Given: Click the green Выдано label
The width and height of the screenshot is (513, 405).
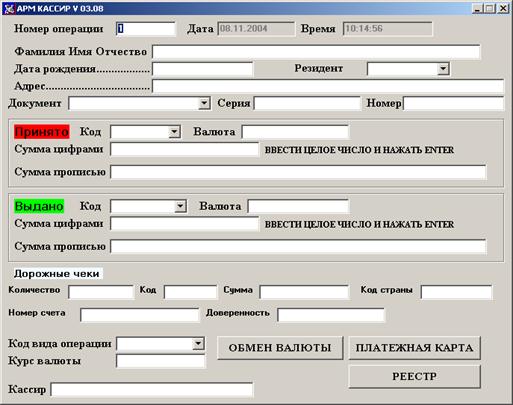Looking at the screenshot, I should [x=39, y=206].
